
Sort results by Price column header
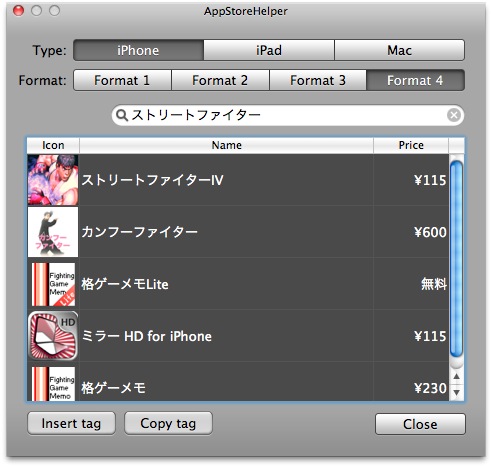click(411, 145)
